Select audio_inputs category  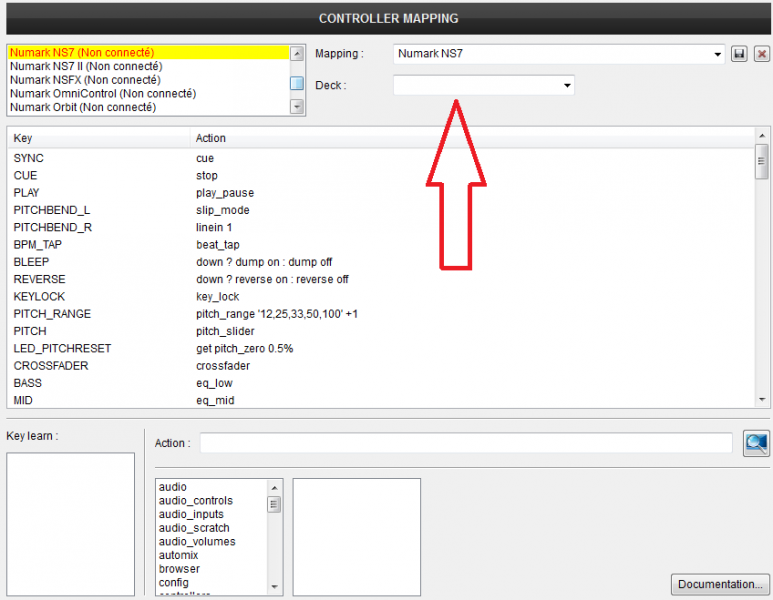tap(211, 514)
